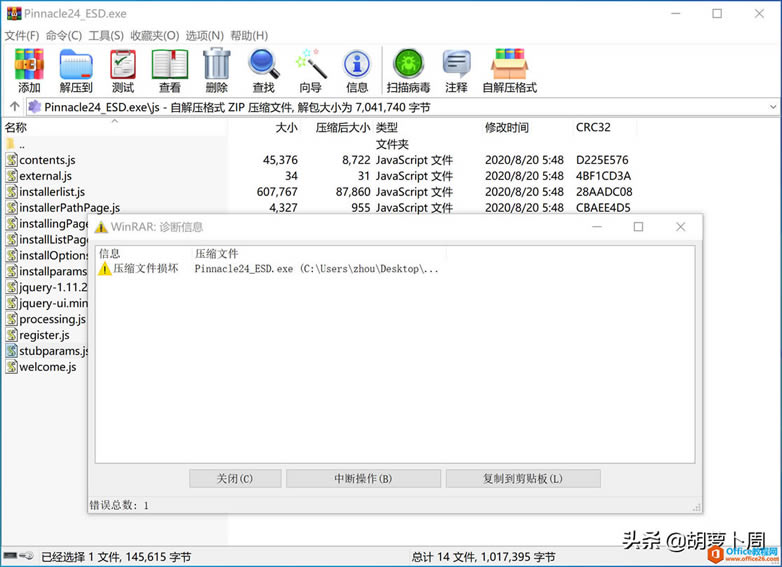This screenshot has width=782, height=567.
Task: Click the 删除 (Delete) trash icon
Action: tap(216, 64)
